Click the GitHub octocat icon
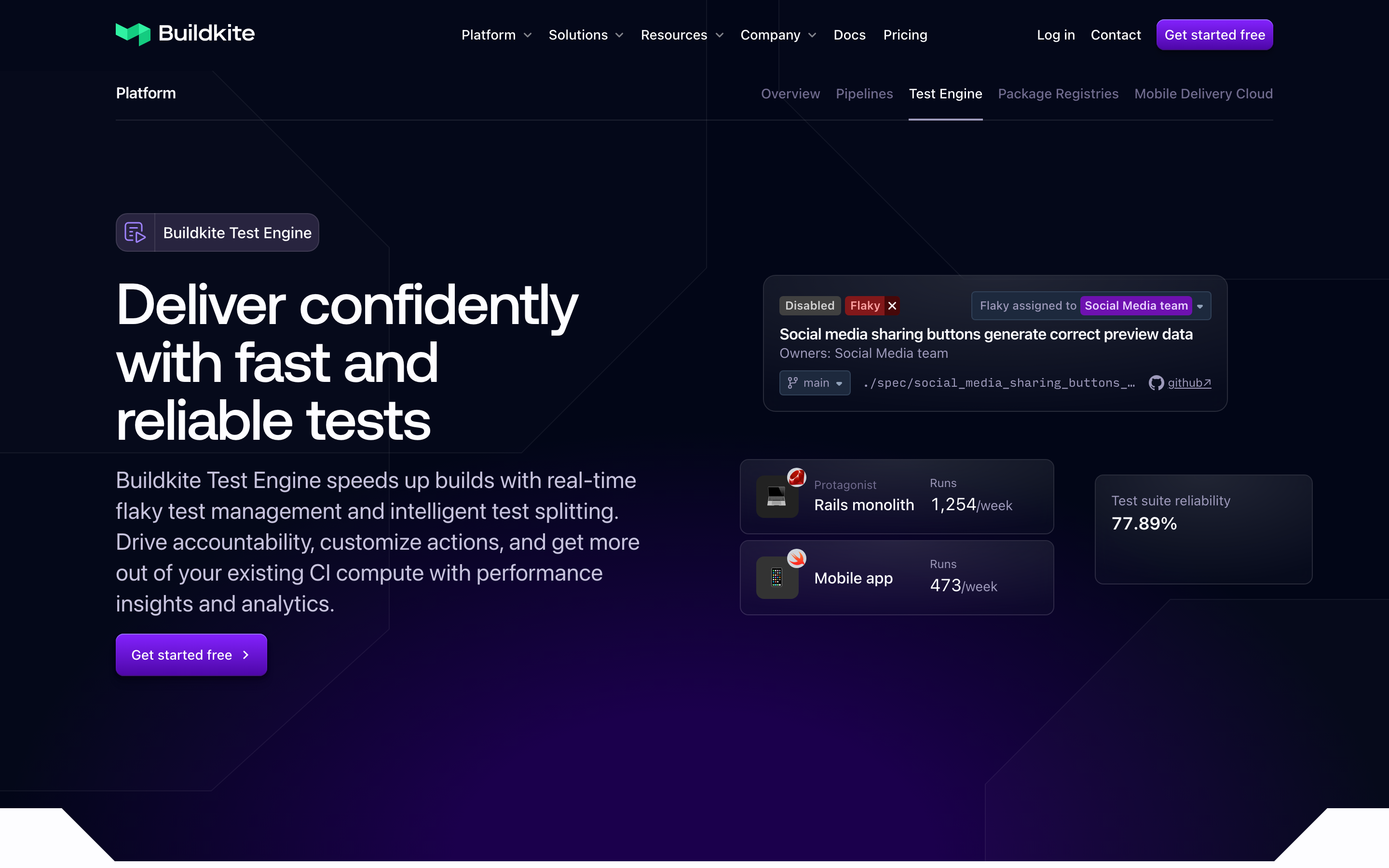Viewport: 1389px width, 868px height. point(1156,383)
